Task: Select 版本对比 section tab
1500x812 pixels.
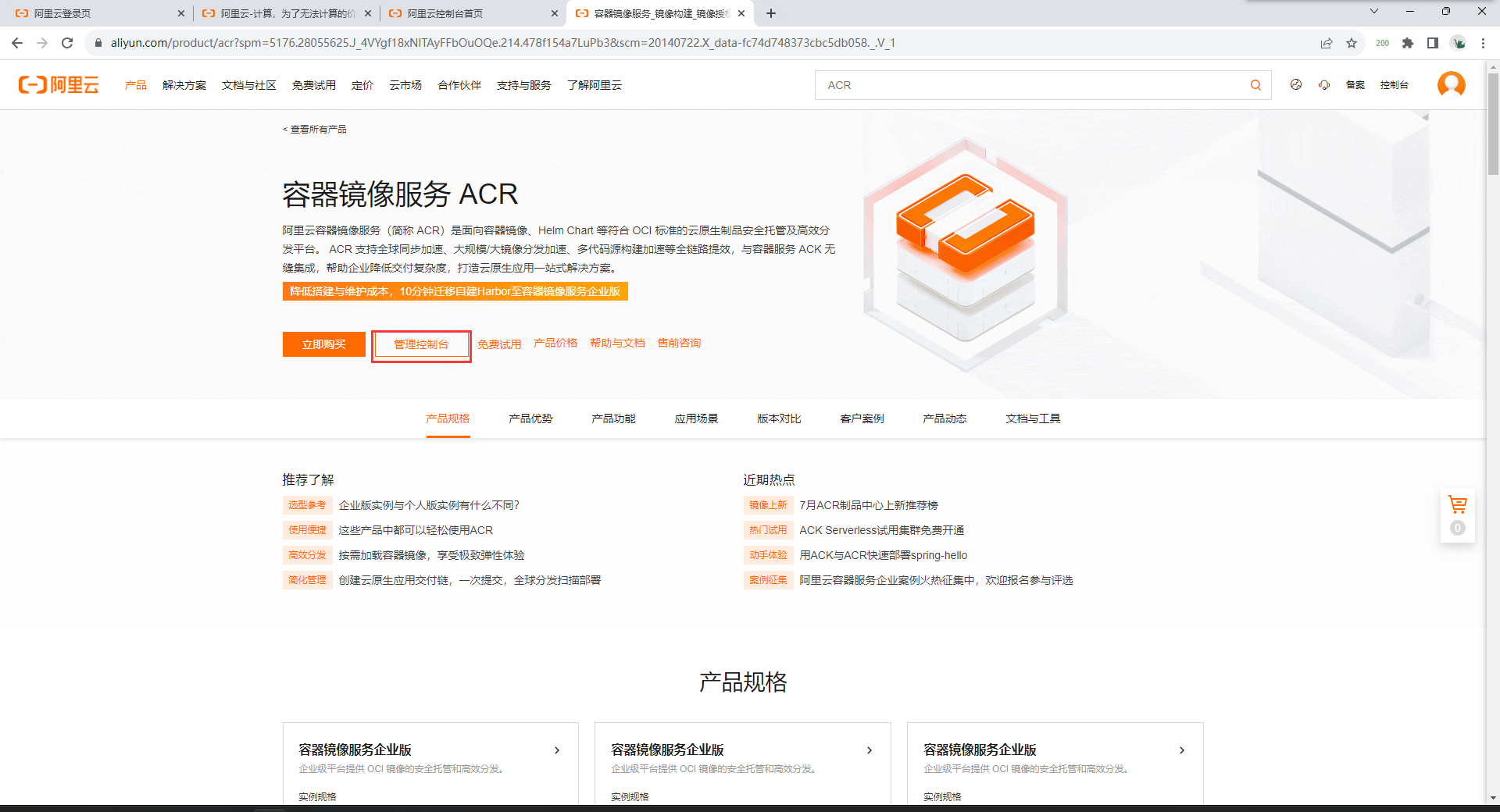Action: click(x=779, y=418)
